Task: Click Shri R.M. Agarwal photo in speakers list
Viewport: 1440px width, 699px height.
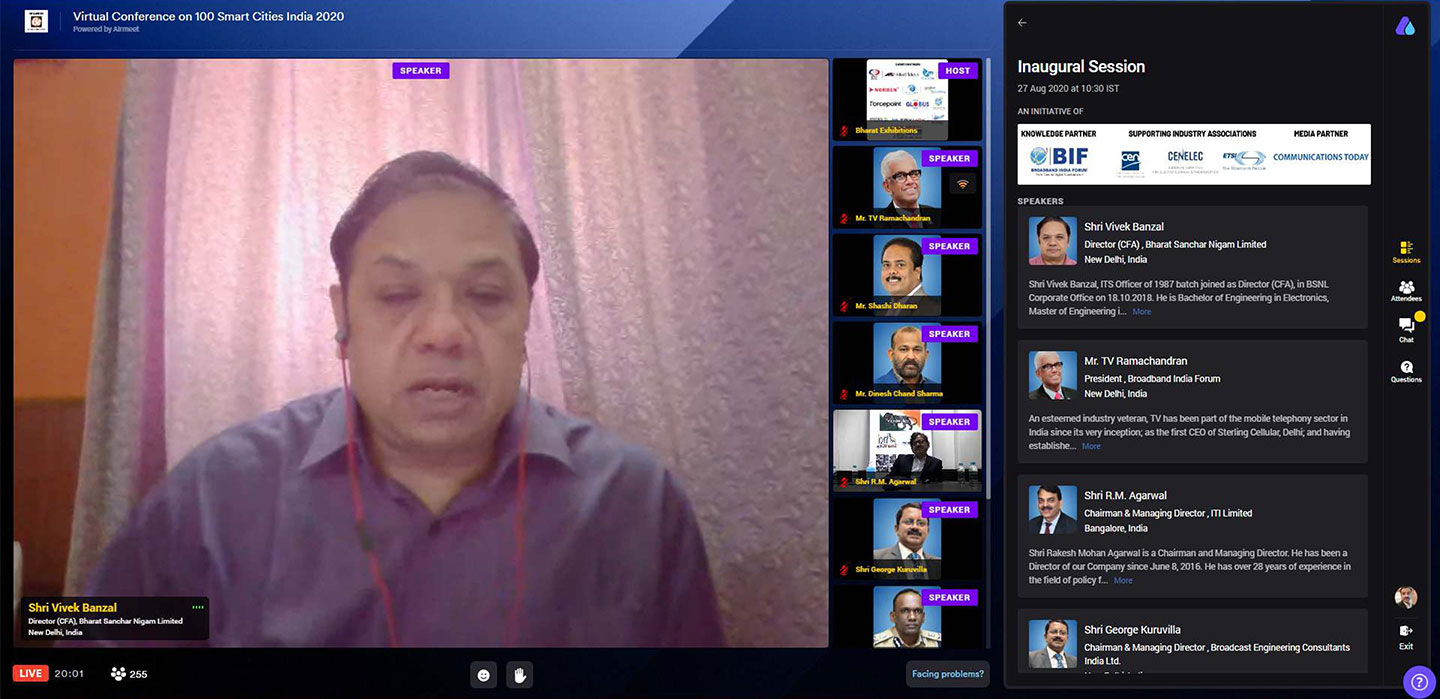Action: click(x=1053, y=510)
